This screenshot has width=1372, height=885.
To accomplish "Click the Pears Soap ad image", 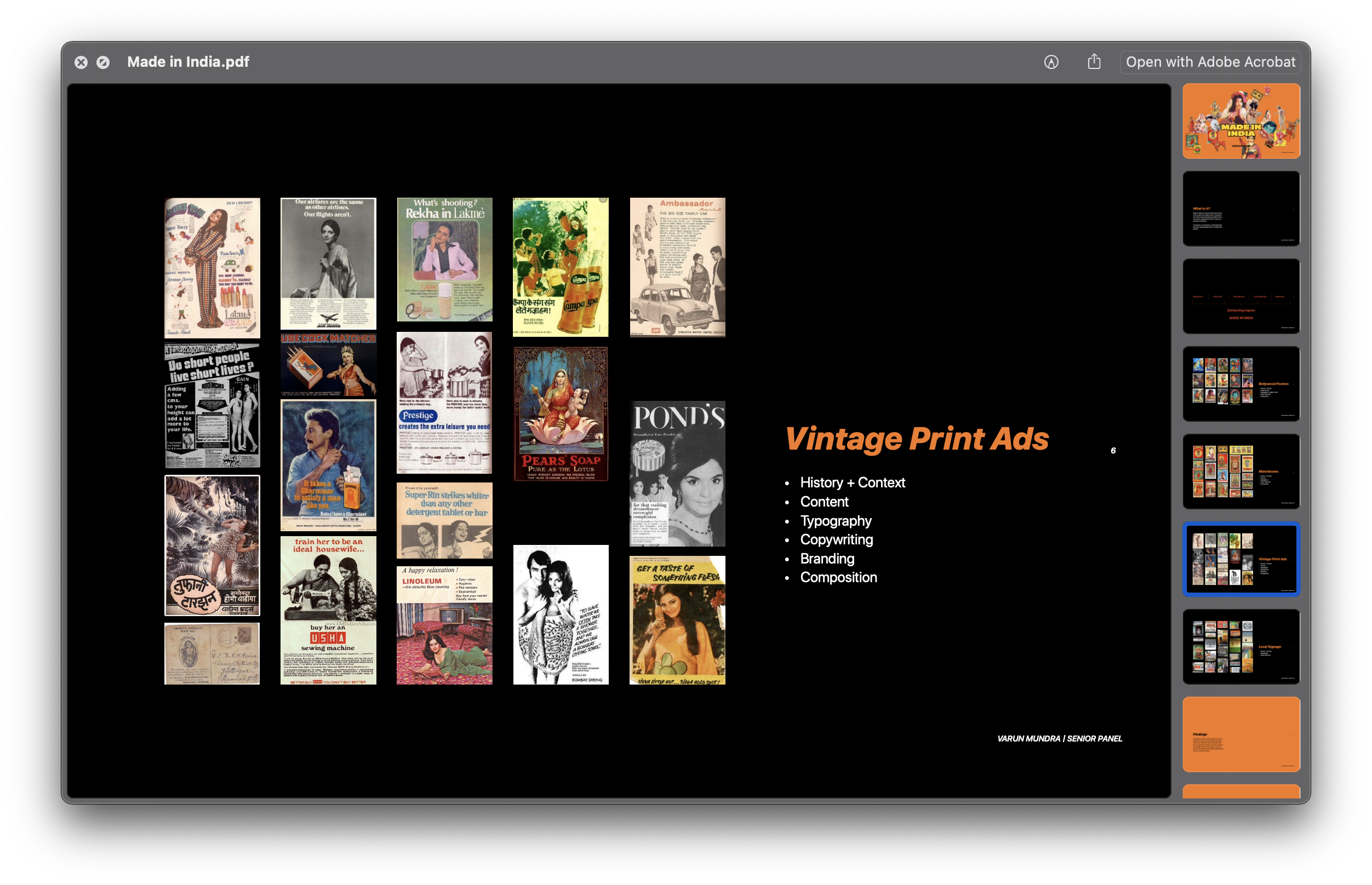I will pos(561,414).
